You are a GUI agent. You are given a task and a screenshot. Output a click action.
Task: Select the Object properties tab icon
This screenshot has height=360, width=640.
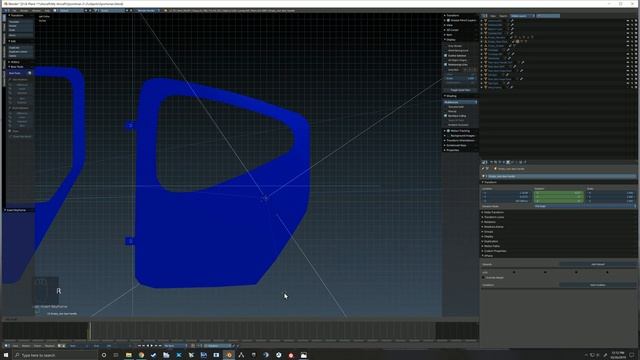(x=508, y=162)
